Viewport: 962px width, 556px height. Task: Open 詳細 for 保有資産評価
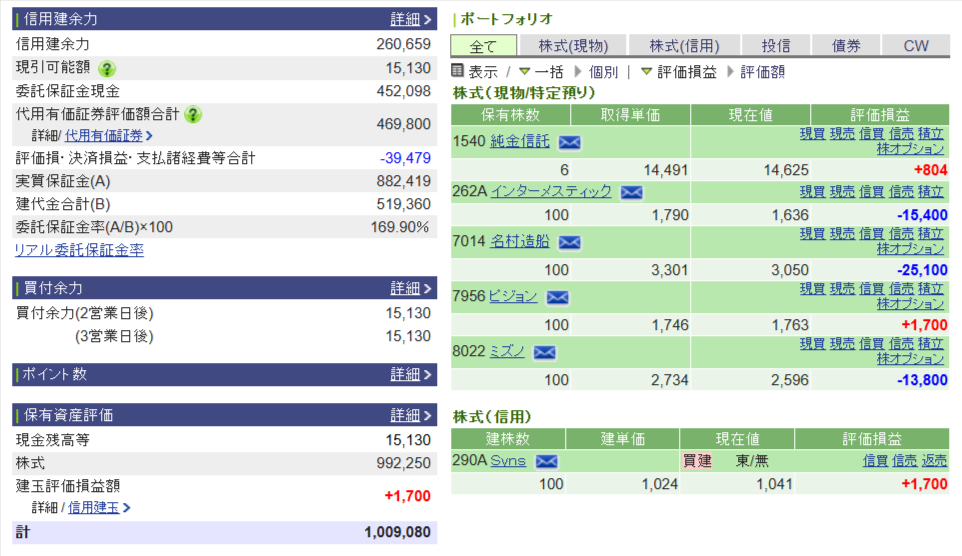tap(410, 415)
